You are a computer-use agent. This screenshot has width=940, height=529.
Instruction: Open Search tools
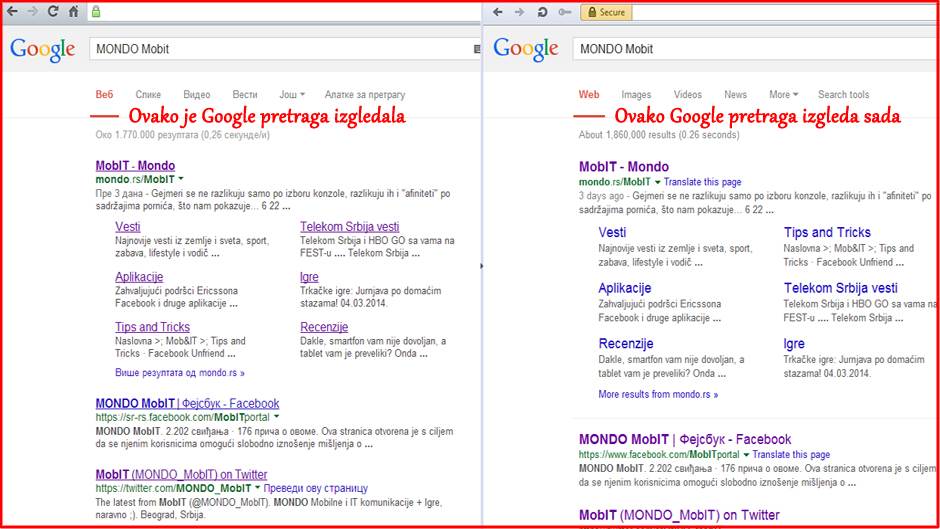[843, 94]
